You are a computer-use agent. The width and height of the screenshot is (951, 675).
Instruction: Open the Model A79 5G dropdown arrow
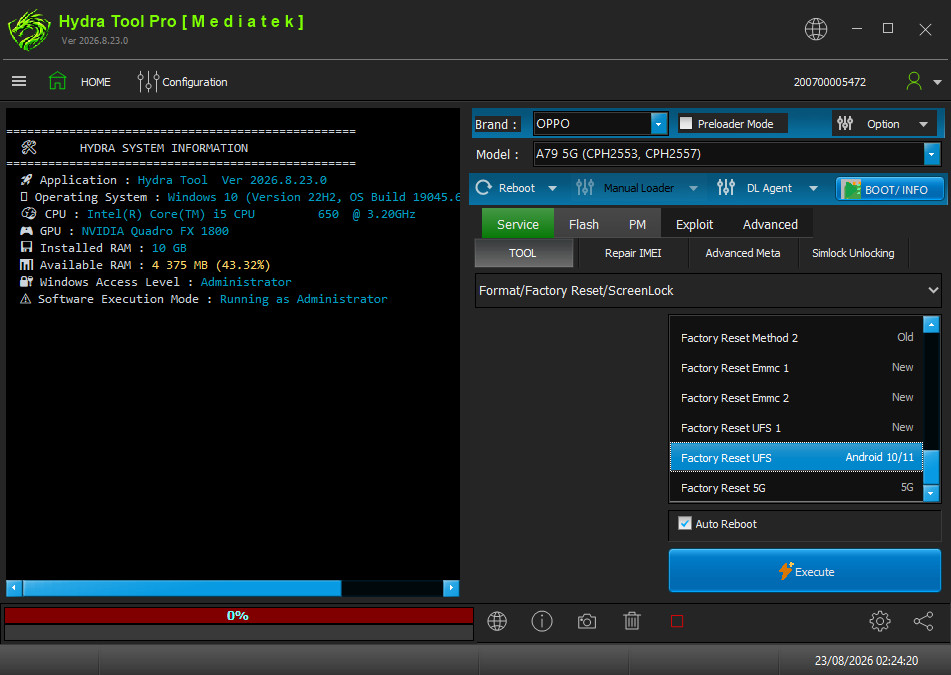pos(932,154)
